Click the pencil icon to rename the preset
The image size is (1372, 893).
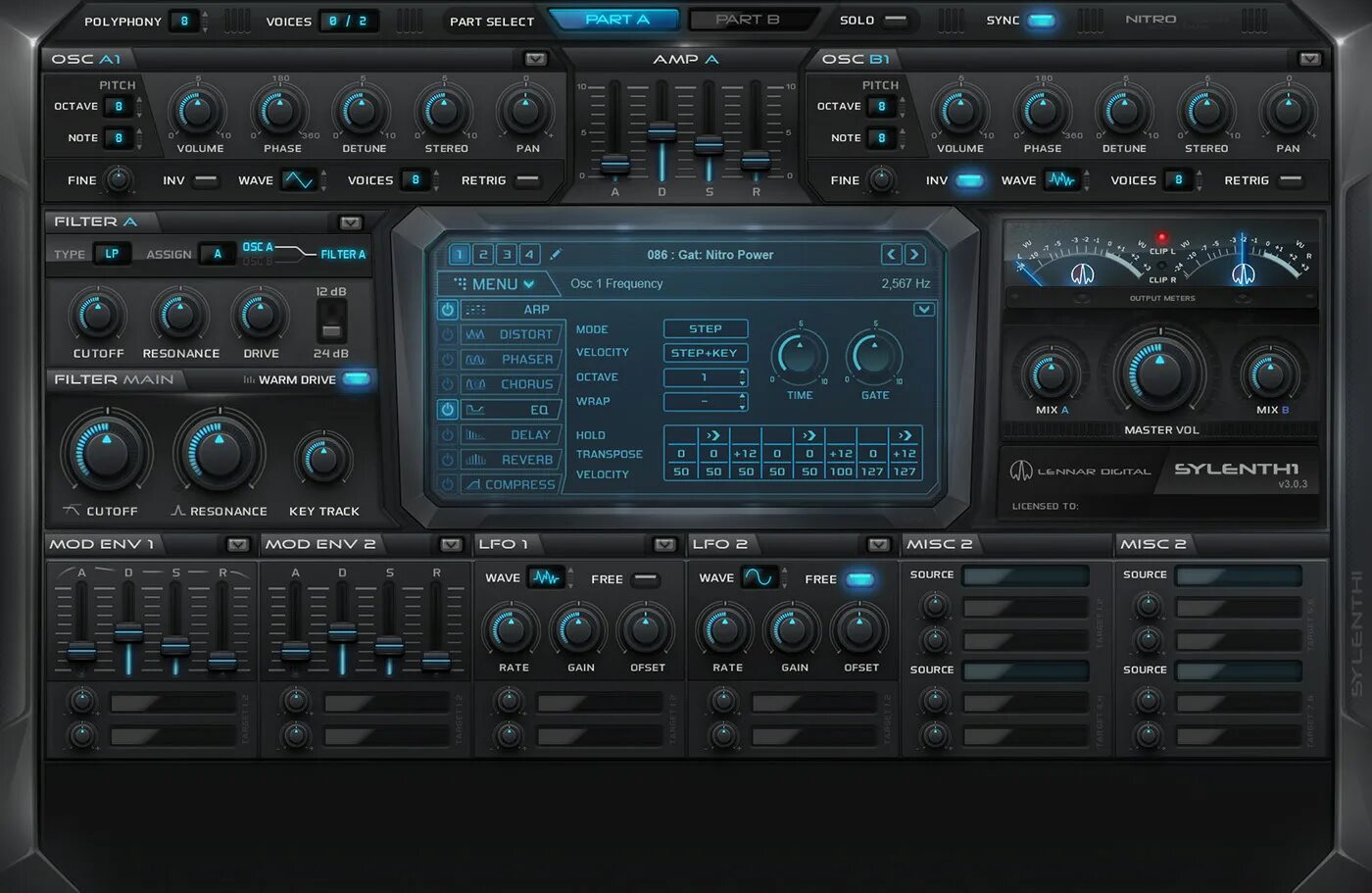point(556,254)
